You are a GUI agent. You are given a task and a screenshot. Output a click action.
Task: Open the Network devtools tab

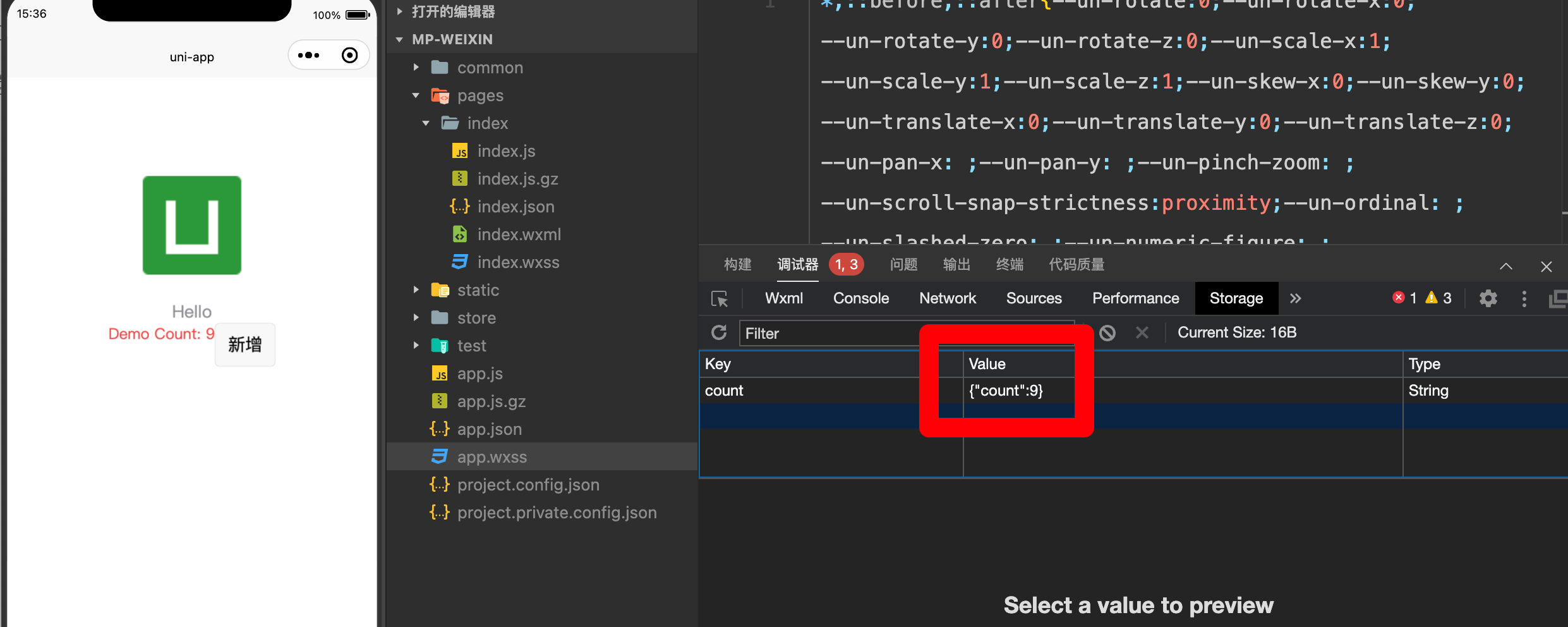(948, 298)
